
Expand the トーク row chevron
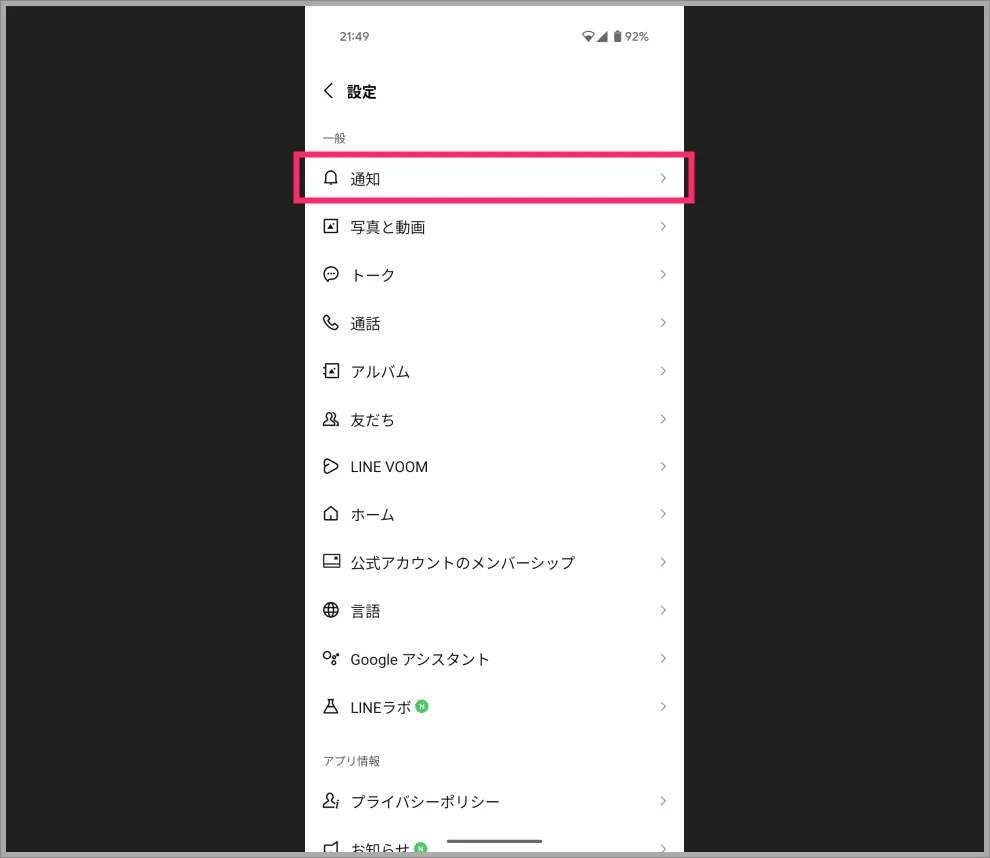(663, 274)
